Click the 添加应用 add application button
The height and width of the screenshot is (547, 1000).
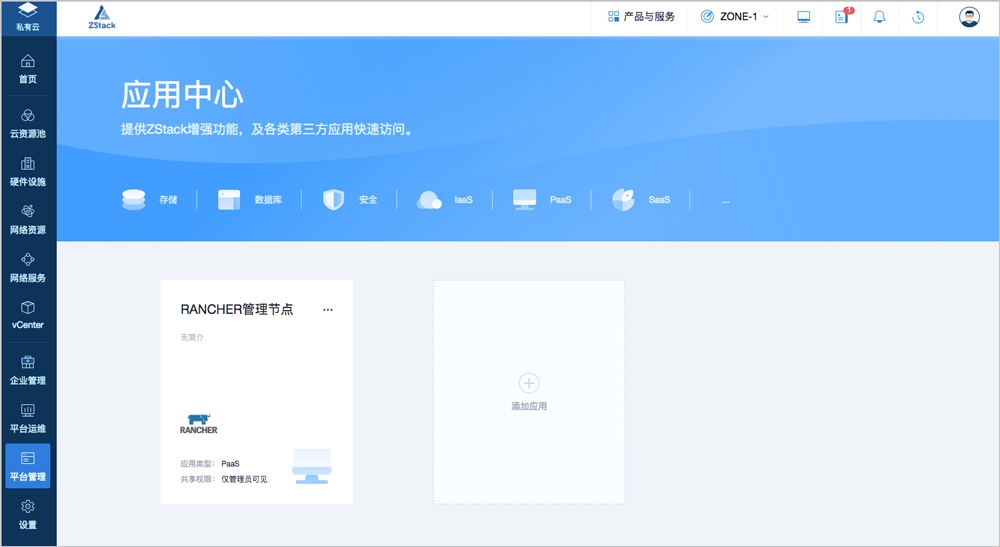pos(529,392)
